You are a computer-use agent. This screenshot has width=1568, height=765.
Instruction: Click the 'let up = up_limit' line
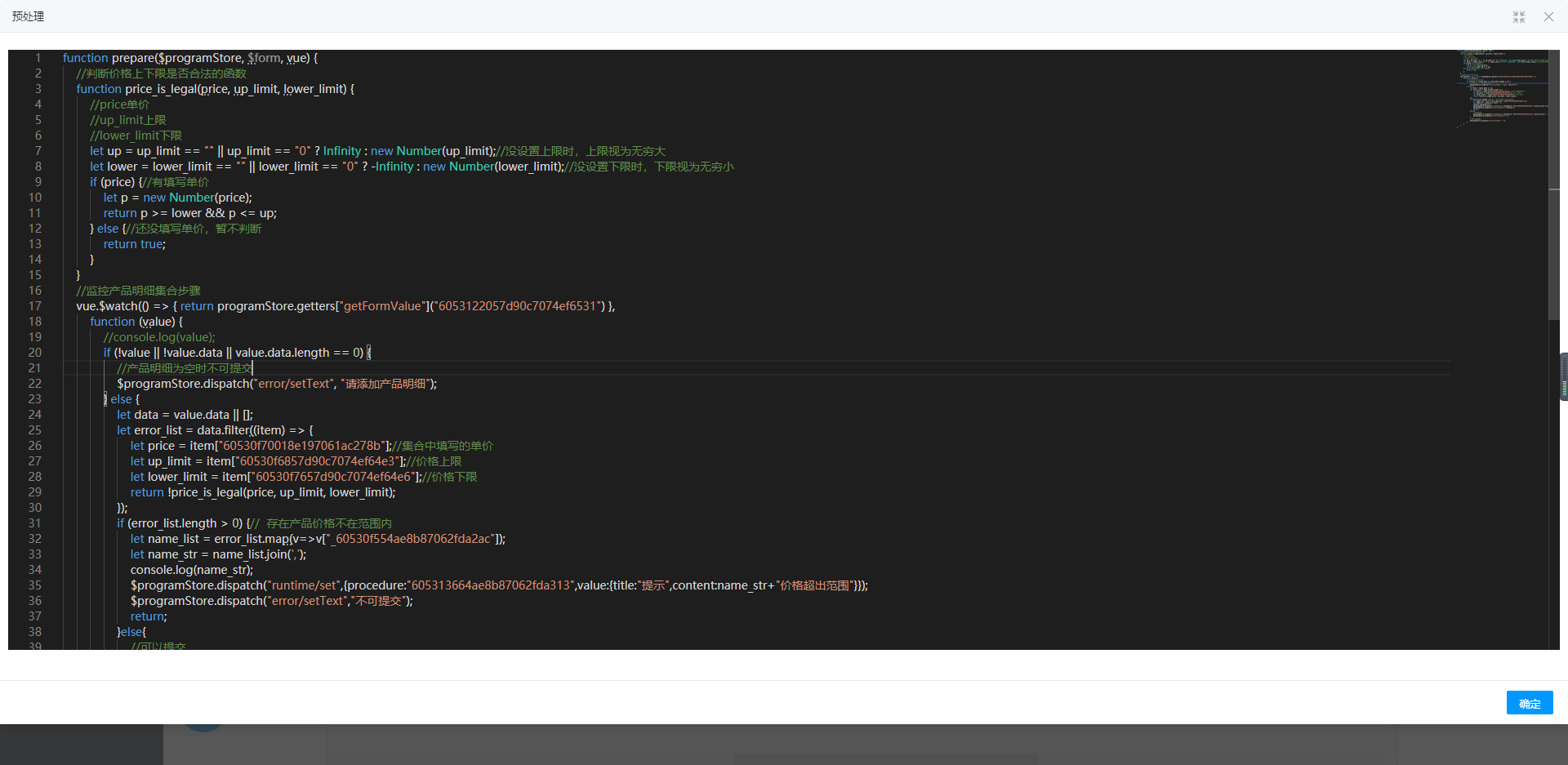pyautogui.click(x=377, y=151)
